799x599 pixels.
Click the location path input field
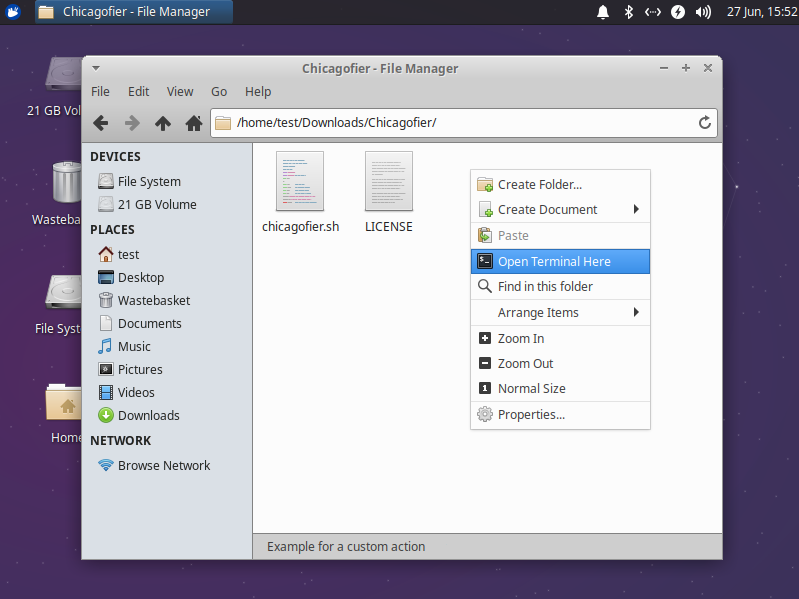point(464,123)
